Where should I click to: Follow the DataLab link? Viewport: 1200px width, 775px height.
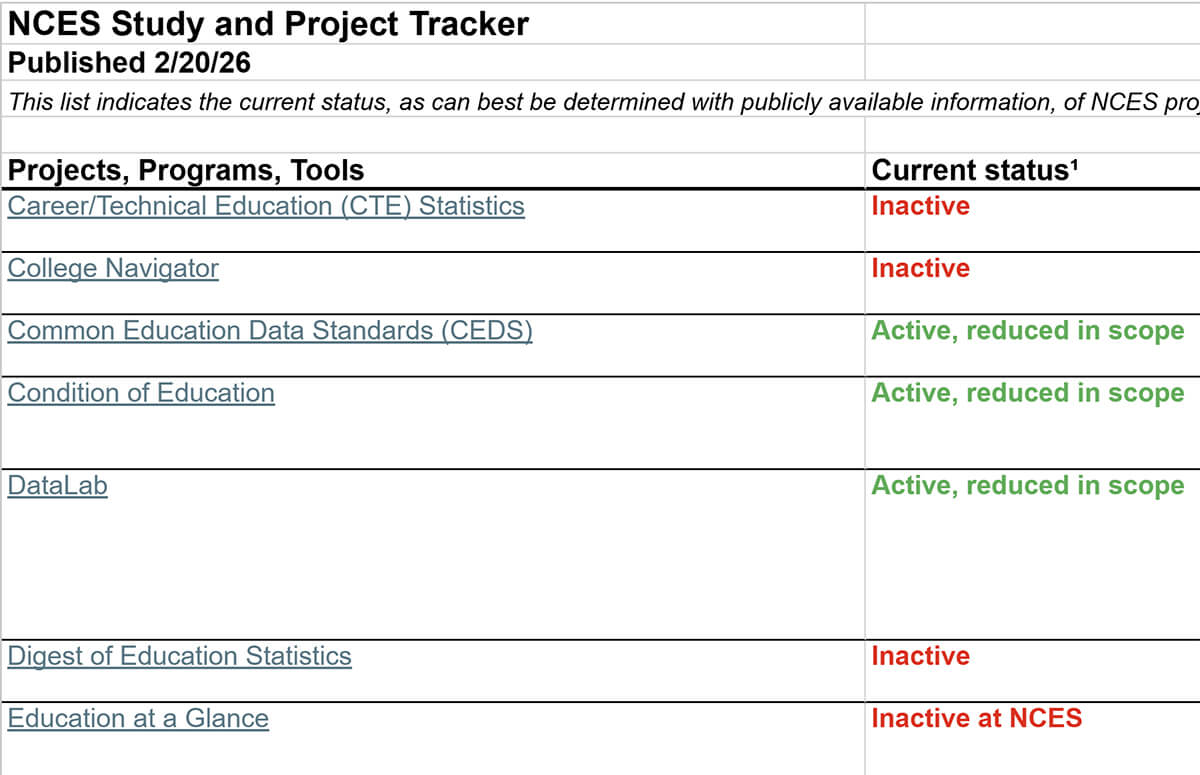(x=57, y=486)
